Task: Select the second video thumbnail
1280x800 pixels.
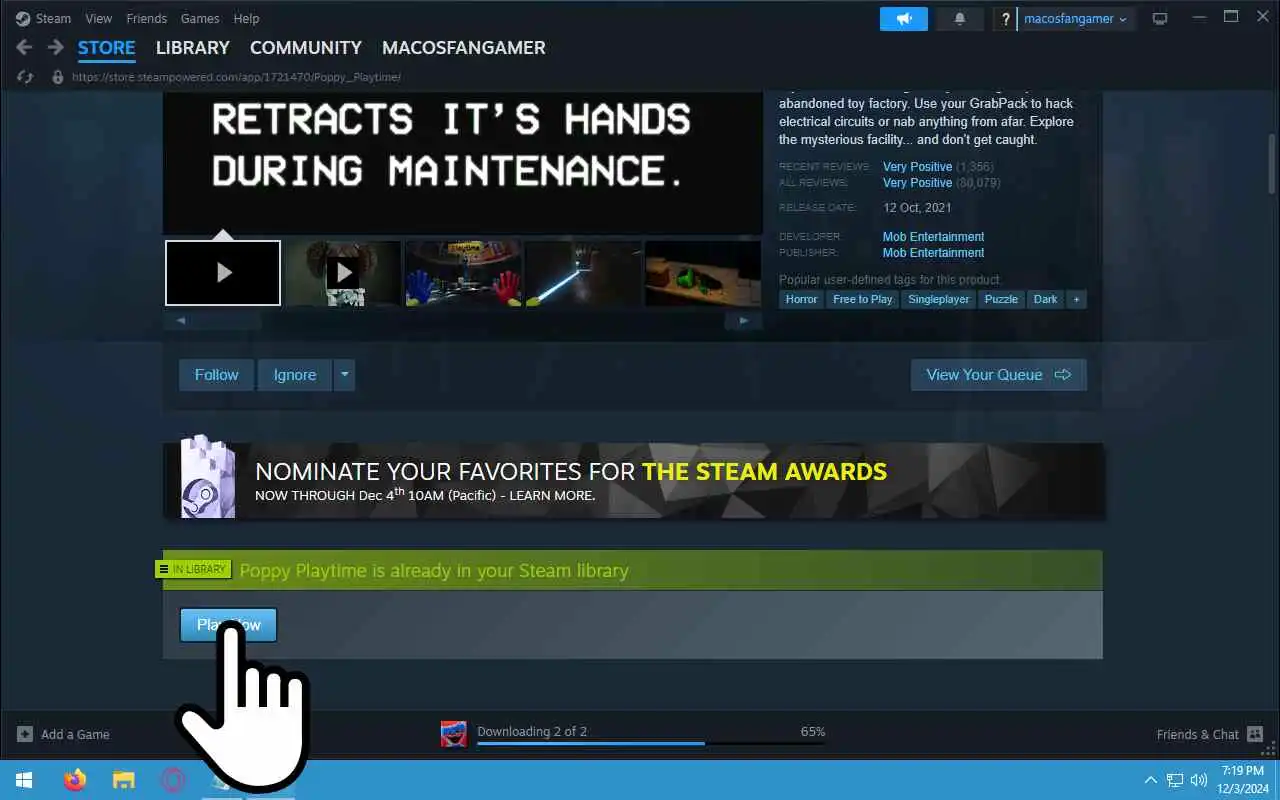Action: [x=343, y=273]
